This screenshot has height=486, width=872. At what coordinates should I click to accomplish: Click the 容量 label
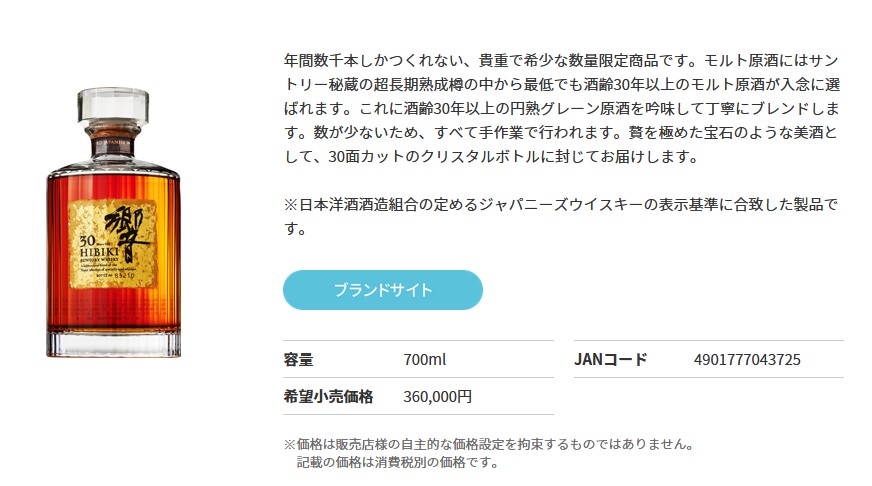click(x=299, y=360)
